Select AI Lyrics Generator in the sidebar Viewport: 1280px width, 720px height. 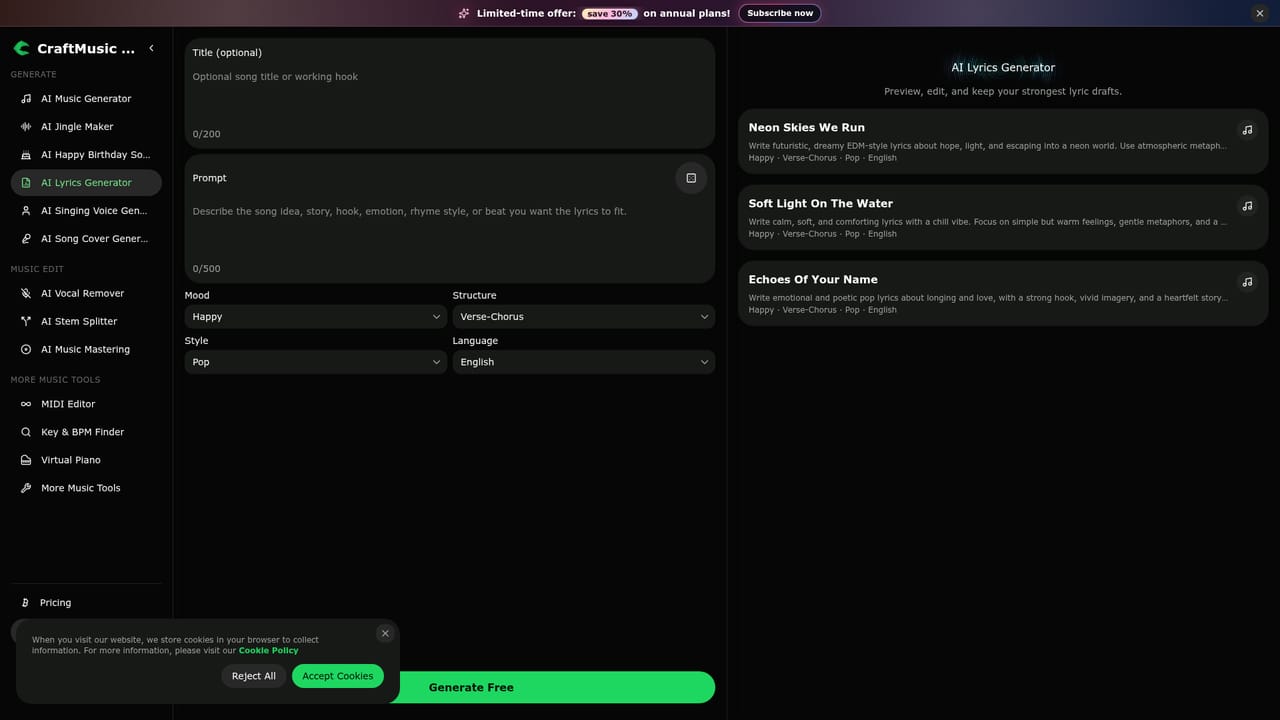(x=86, y=183)
